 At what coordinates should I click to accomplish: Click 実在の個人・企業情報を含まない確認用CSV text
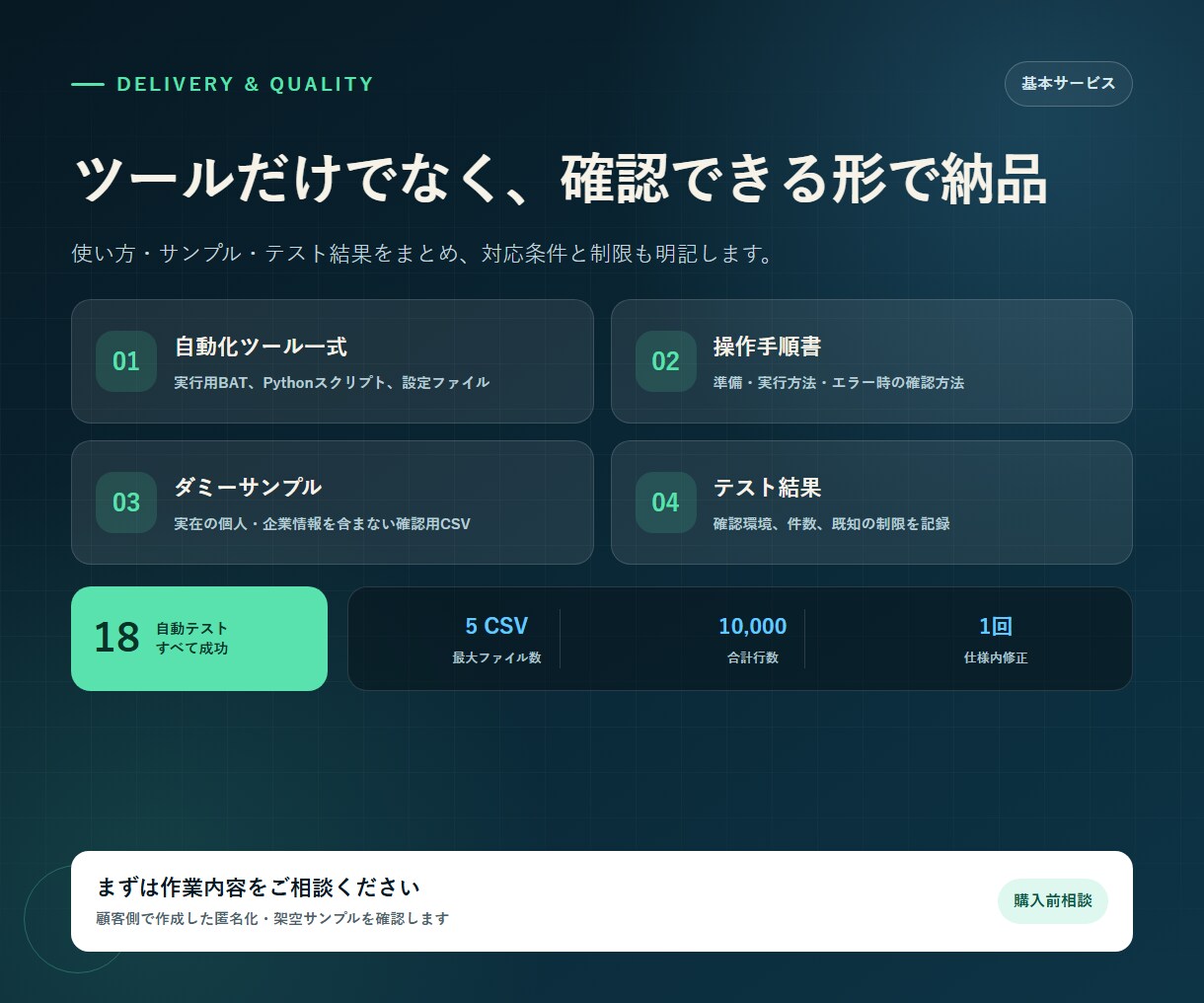point(322,523)
